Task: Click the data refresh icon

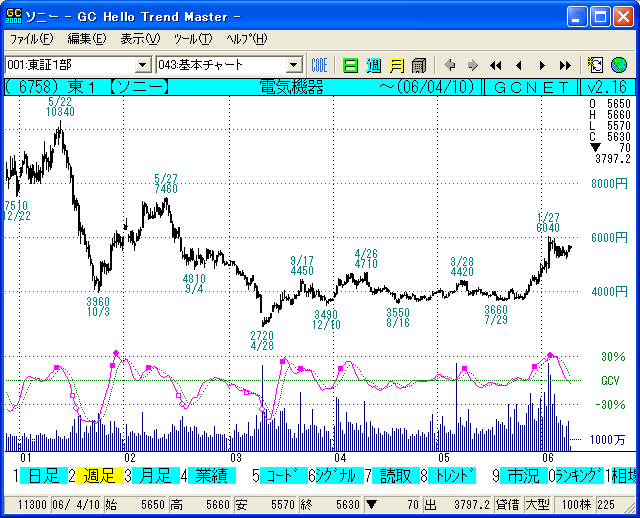Action: [x=595, y=65]
